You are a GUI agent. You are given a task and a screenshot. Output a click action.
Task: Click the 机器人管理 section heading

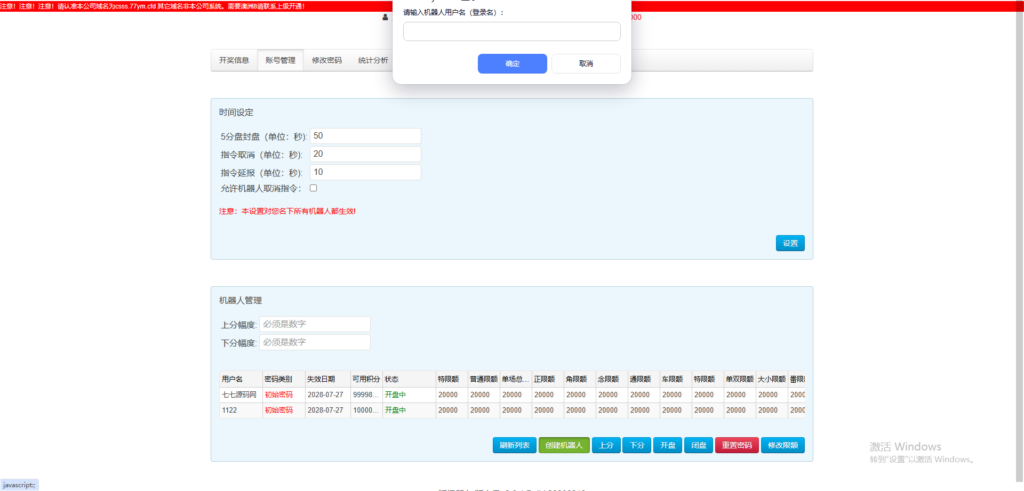240,300
